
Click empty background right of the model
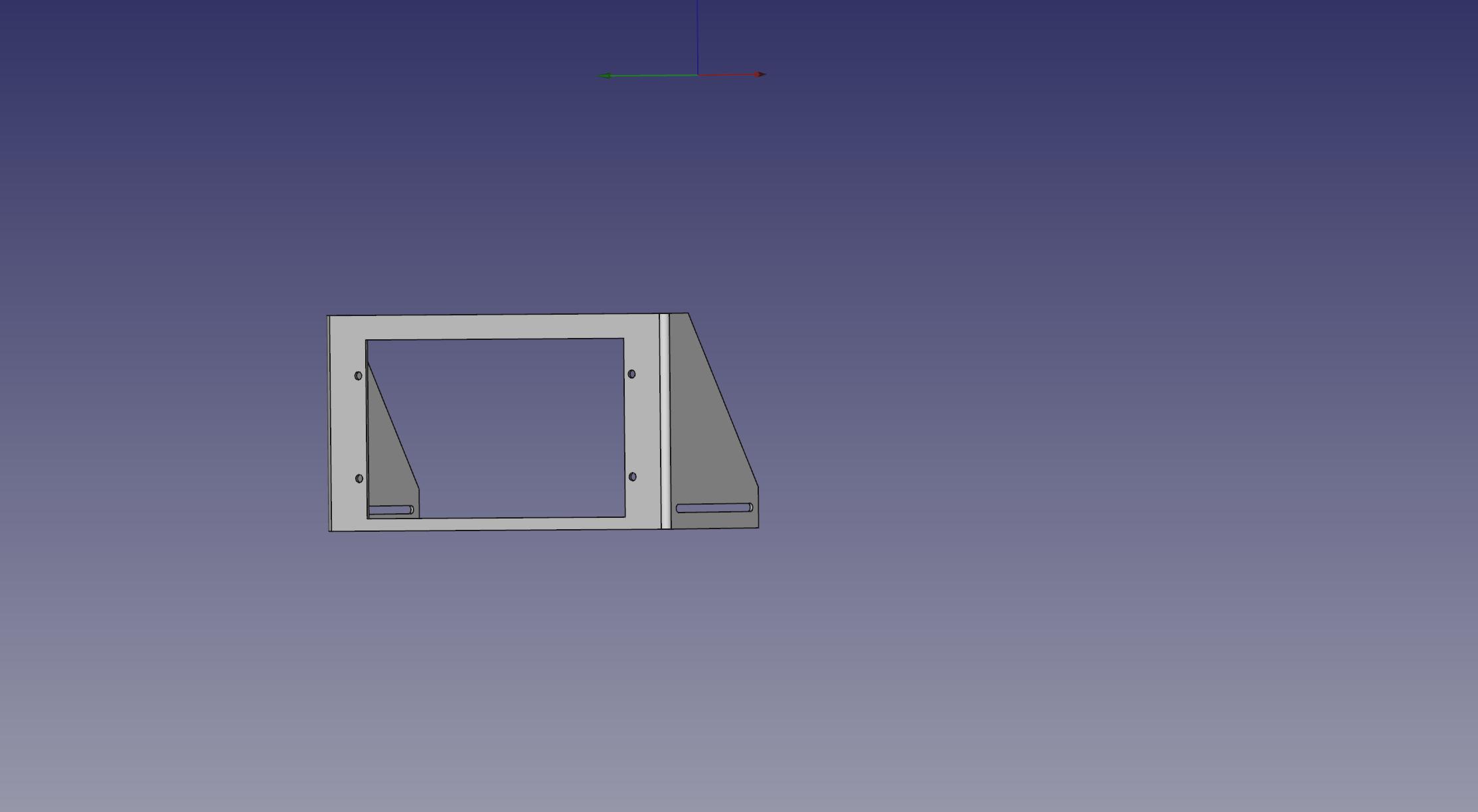pyautogui.click(x=1062, y=425)
